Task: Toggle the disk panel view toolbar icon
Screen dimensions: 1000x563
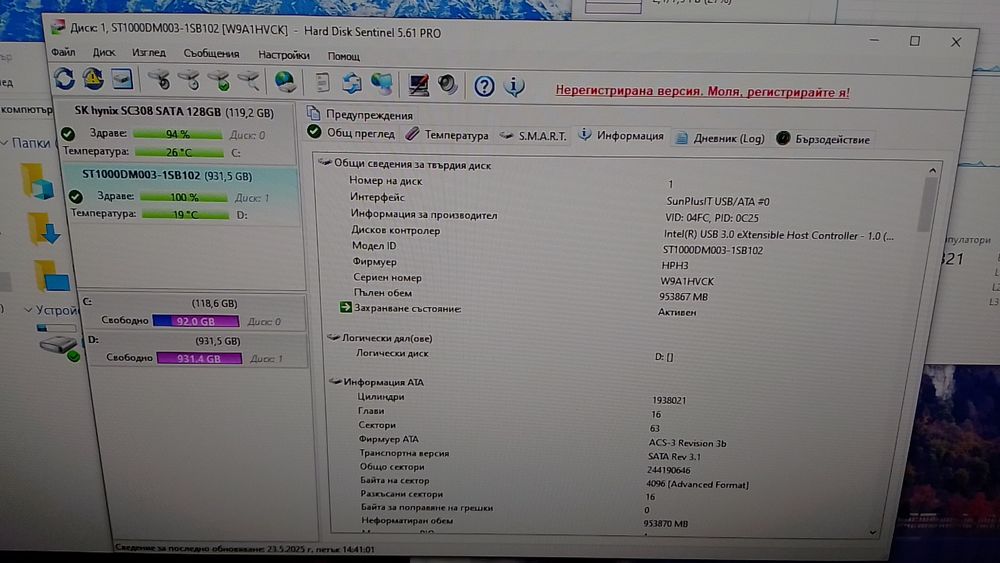Action: coord(122,79)
